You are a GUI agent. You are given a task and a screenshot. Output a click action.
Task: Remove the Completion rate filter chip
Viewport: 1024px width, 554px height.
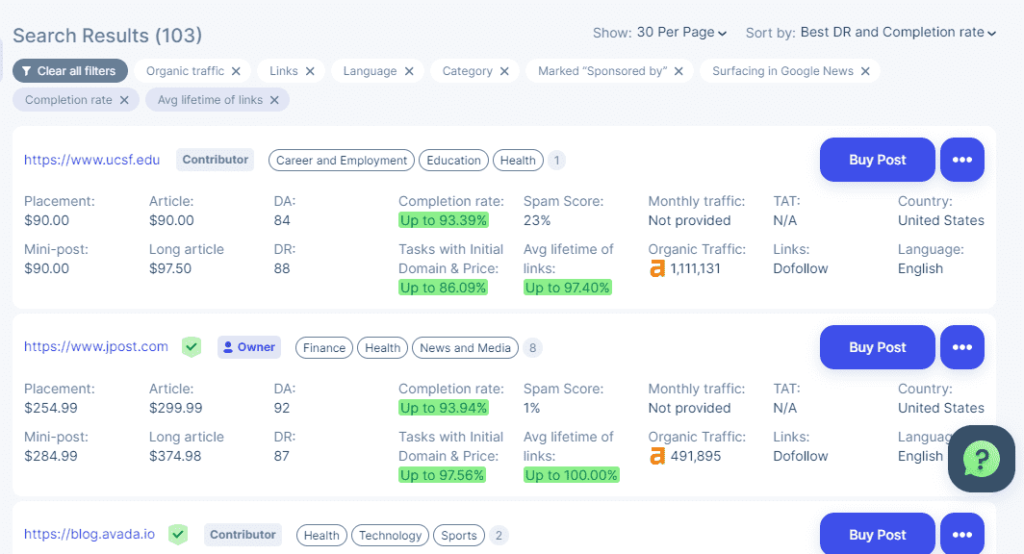point(124,100)
